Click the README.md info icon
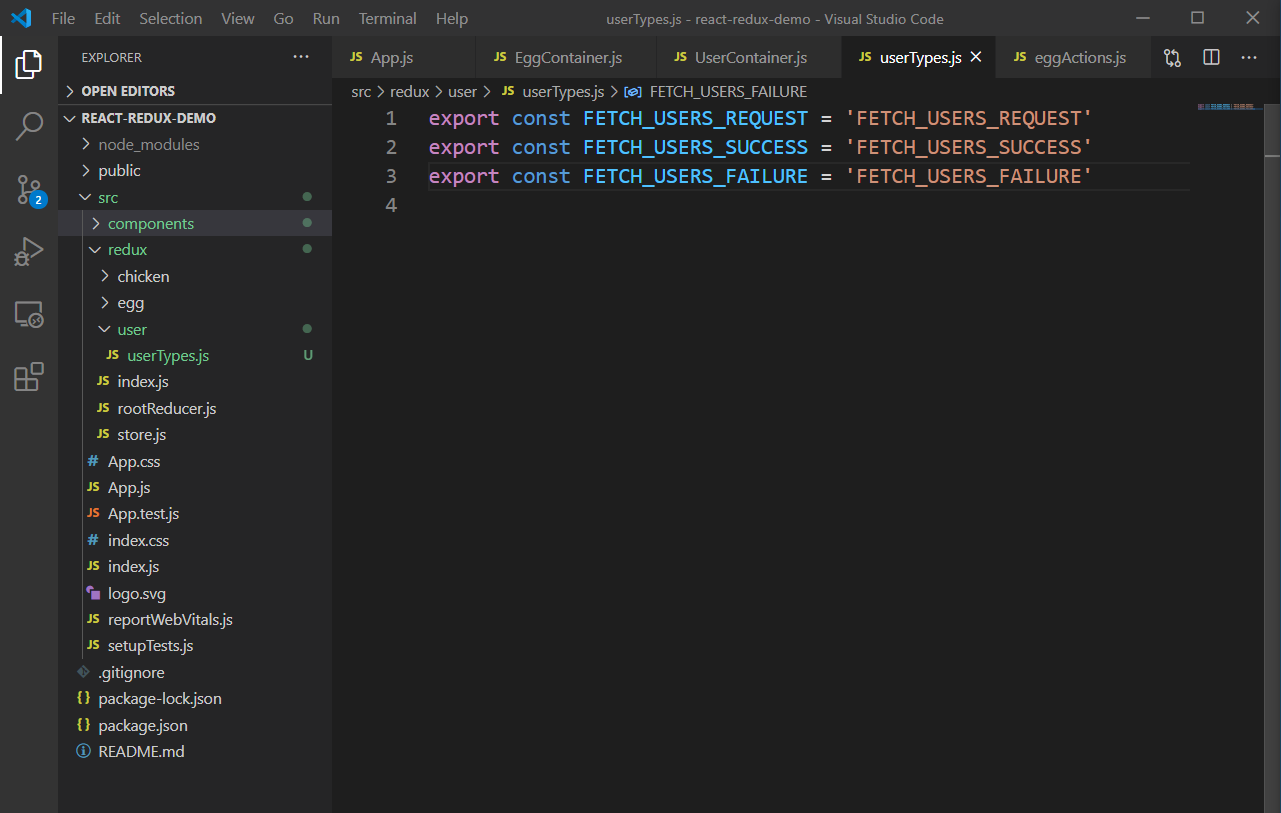Image resolution: width=1281 pixels, height=813 pixels. pos(84,751)
